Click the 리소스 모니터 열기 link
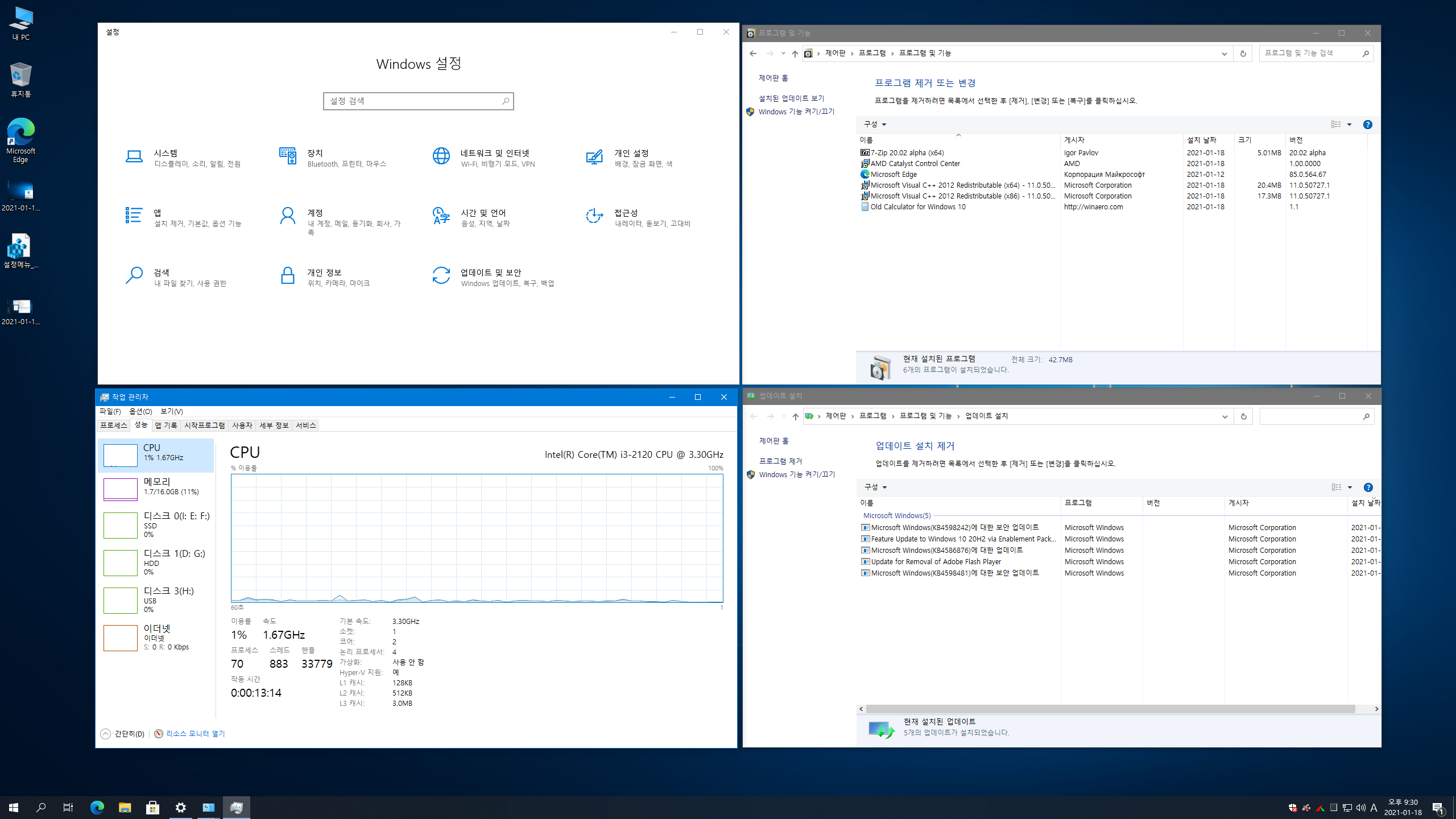1456x819 pixels. pyautogui.click(x=195, y=734)
